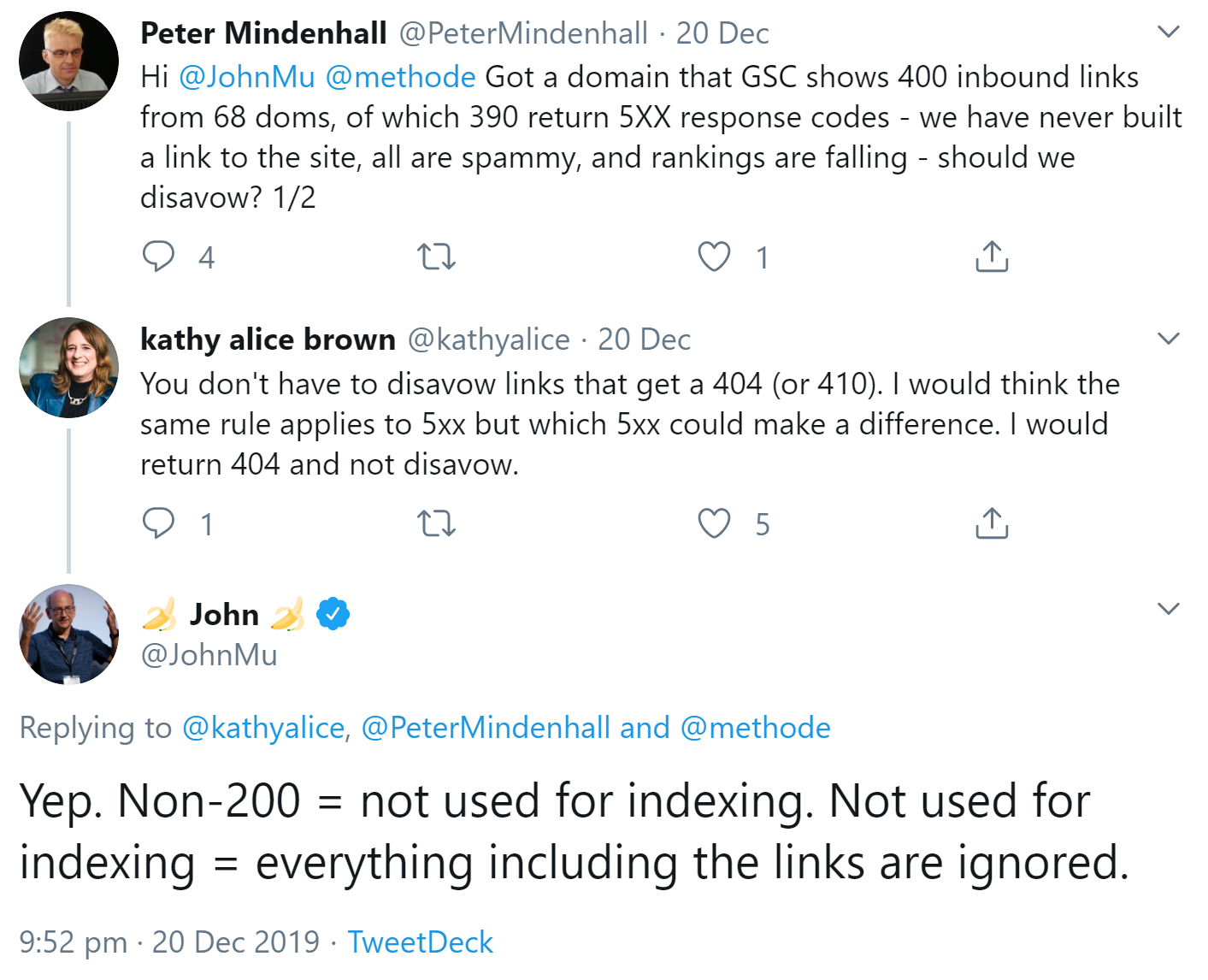Share Peter Mindenhall's tweet
Screen dimensions: 1208x980
pos(992,257)
